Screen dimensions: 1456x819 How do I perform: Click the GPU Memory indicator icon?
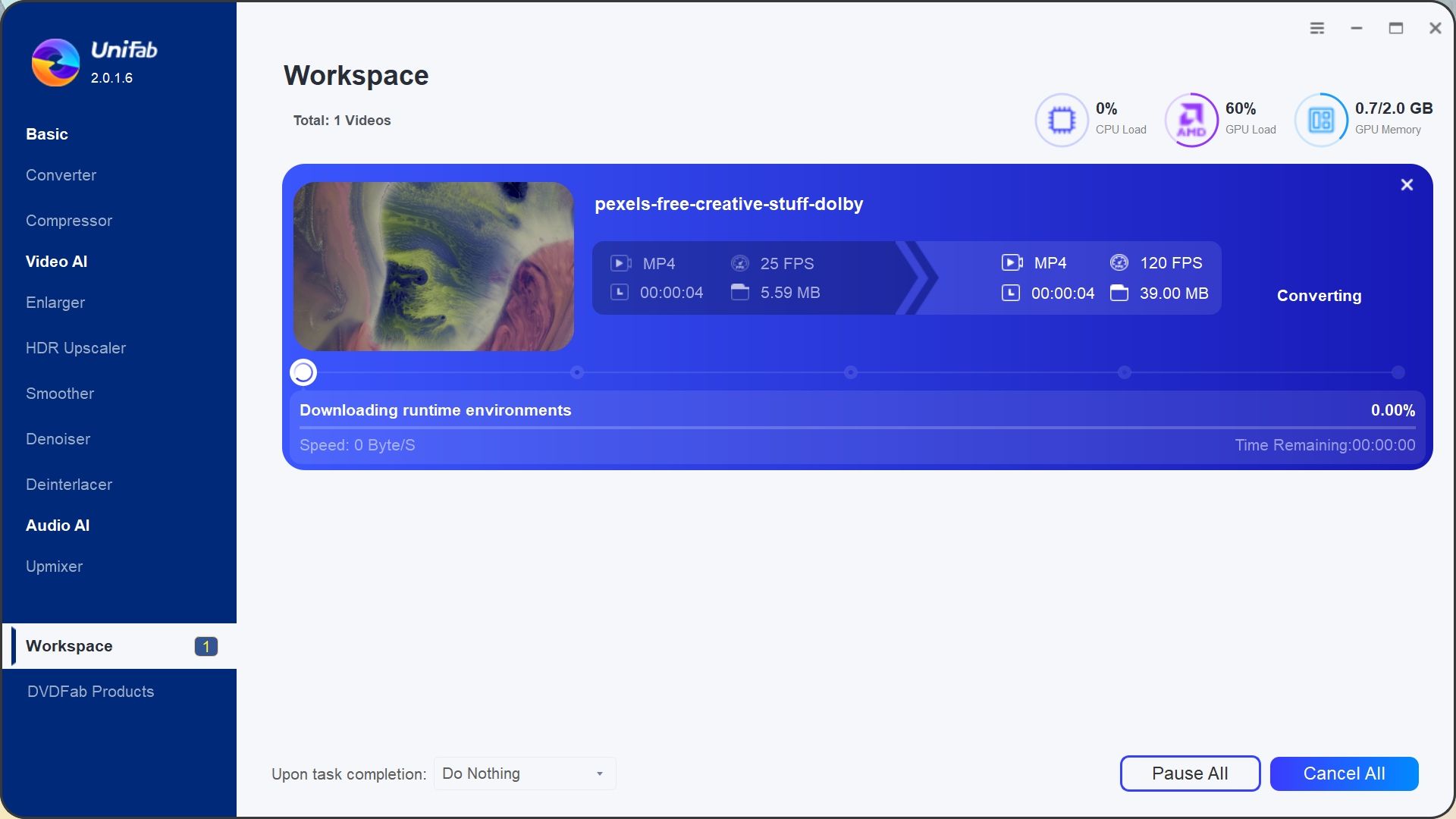point(1320,119)
